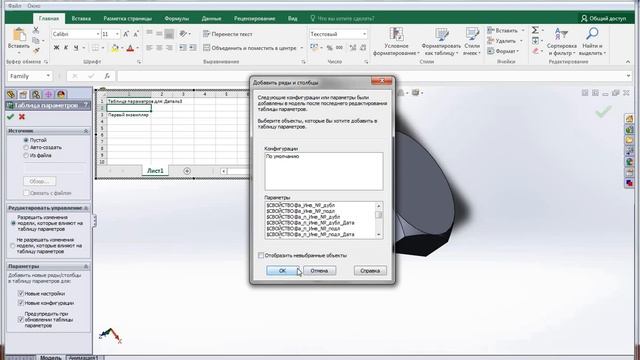The image size is (640, 360).
Task: Click the large green confirmation checkmark in viewport
Action: pyautogui.click(x=603, y=111)
